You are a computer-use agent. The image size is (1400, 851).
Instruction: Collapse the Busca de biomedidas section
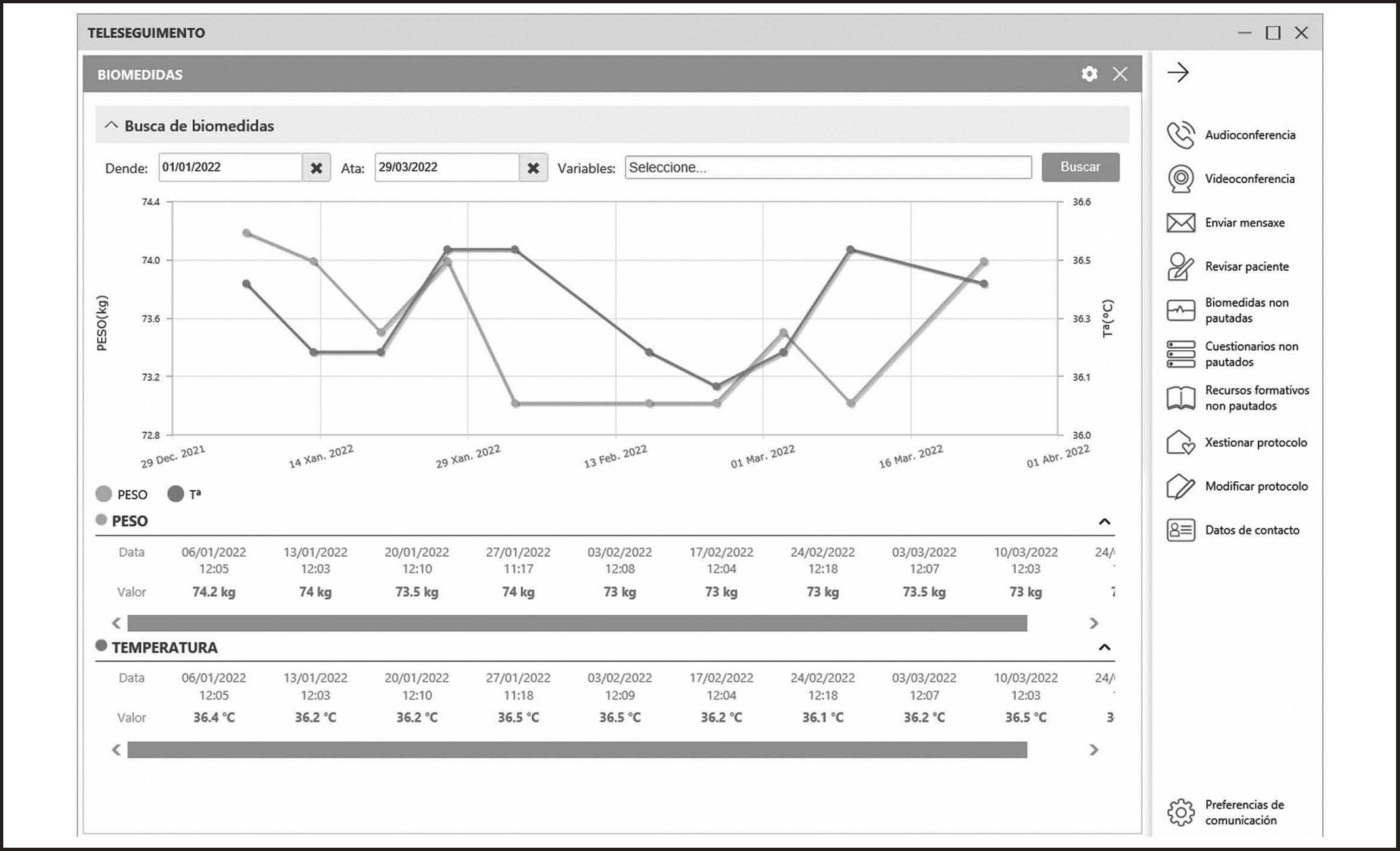(111, 125)
